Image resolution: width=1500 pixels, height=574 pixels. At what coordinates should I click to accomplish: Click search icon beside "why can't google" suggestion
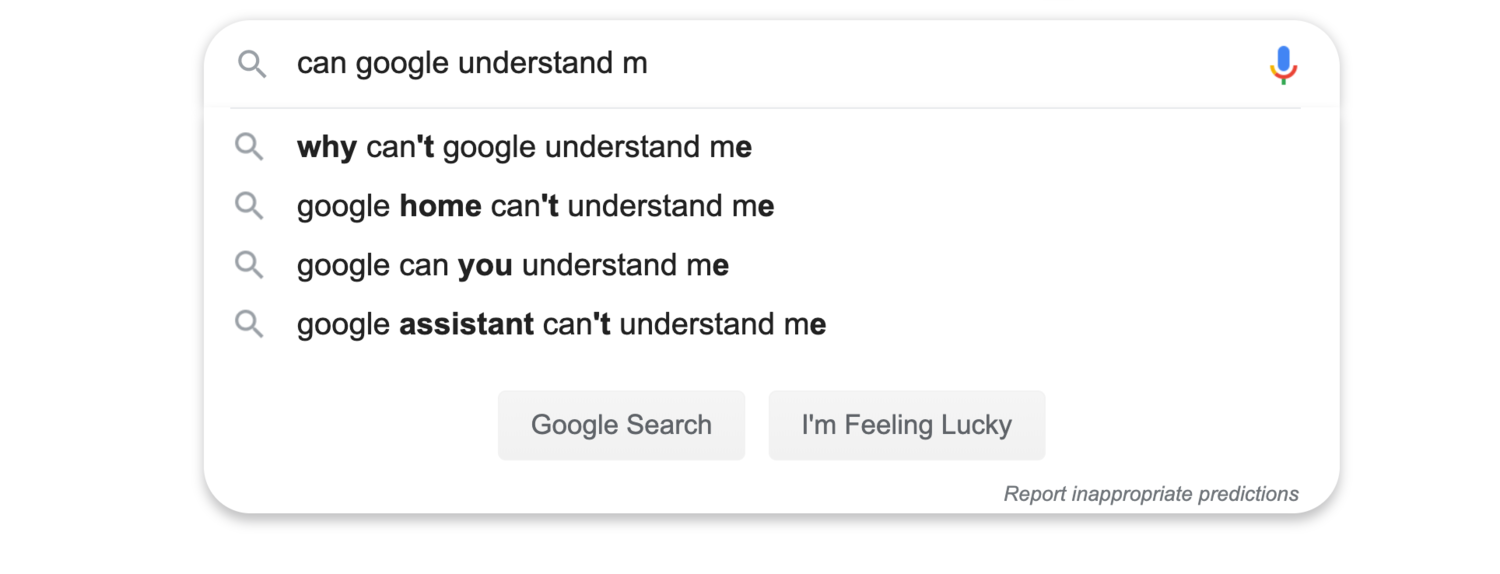249,147
